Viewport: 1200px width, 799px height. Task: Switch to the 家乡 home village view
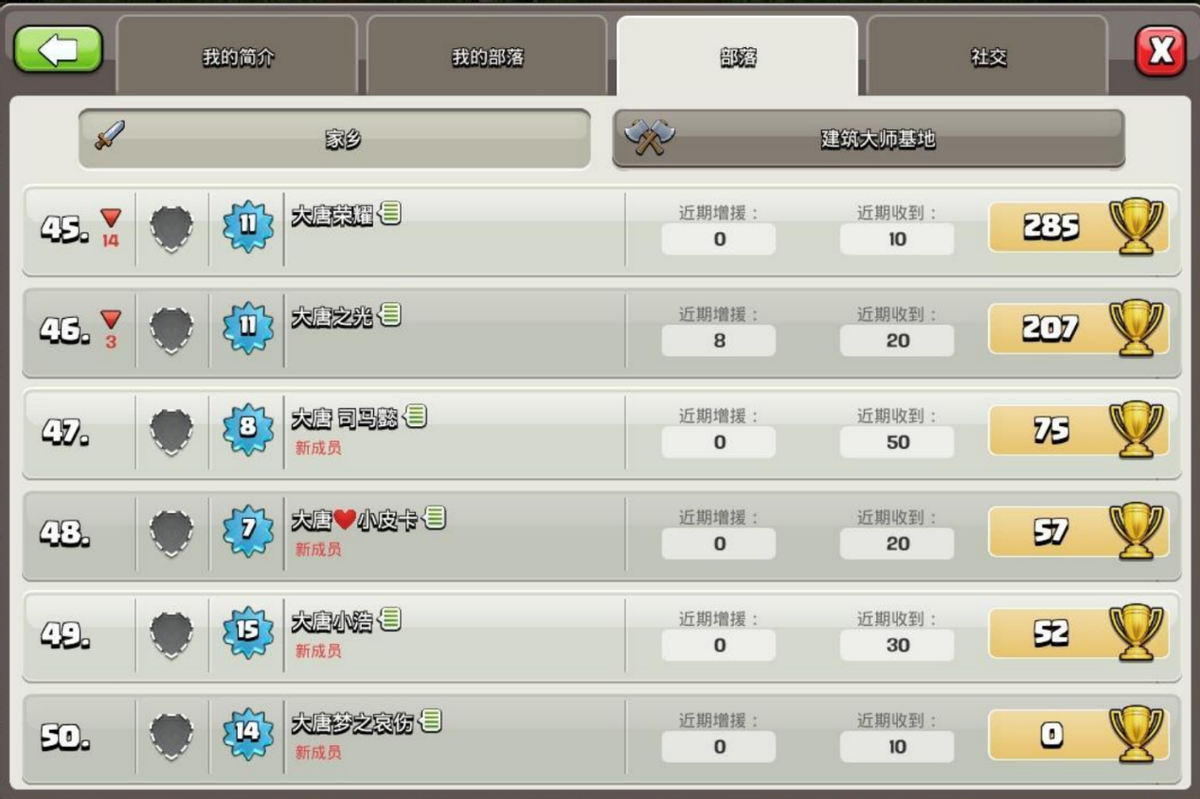[x=335, y=139]
